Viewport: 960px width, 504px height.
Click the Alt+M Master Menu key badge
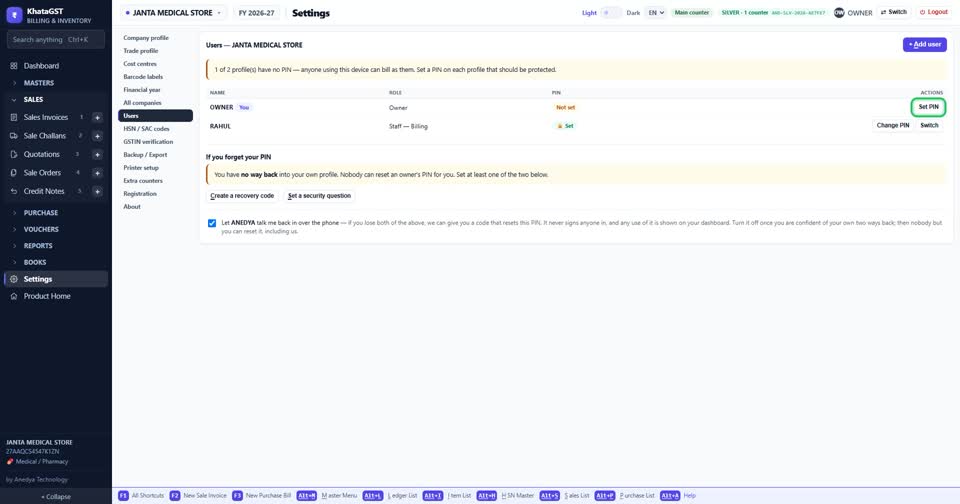(x=307, y=495)
